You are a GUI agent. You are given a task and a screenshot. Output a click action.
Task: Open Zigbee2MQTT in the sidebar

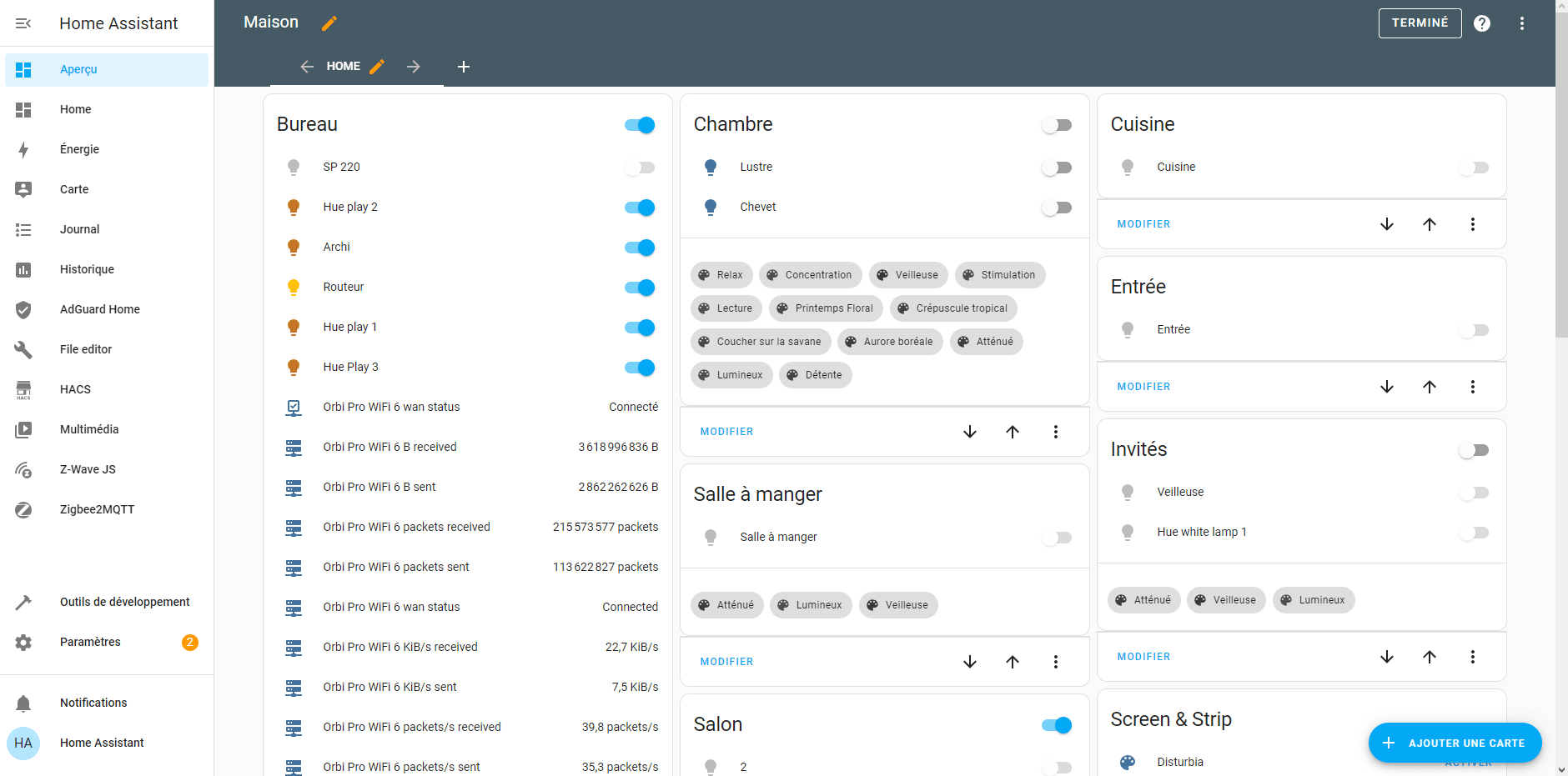(x=97, y=509)
